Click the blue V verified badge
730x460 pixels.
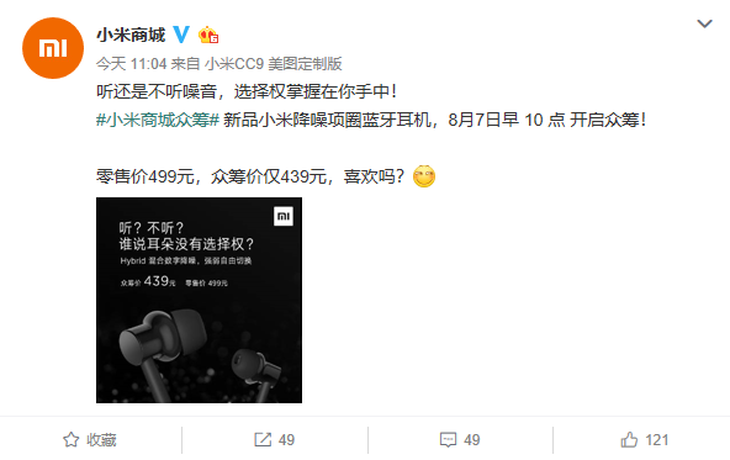[181, 34]
